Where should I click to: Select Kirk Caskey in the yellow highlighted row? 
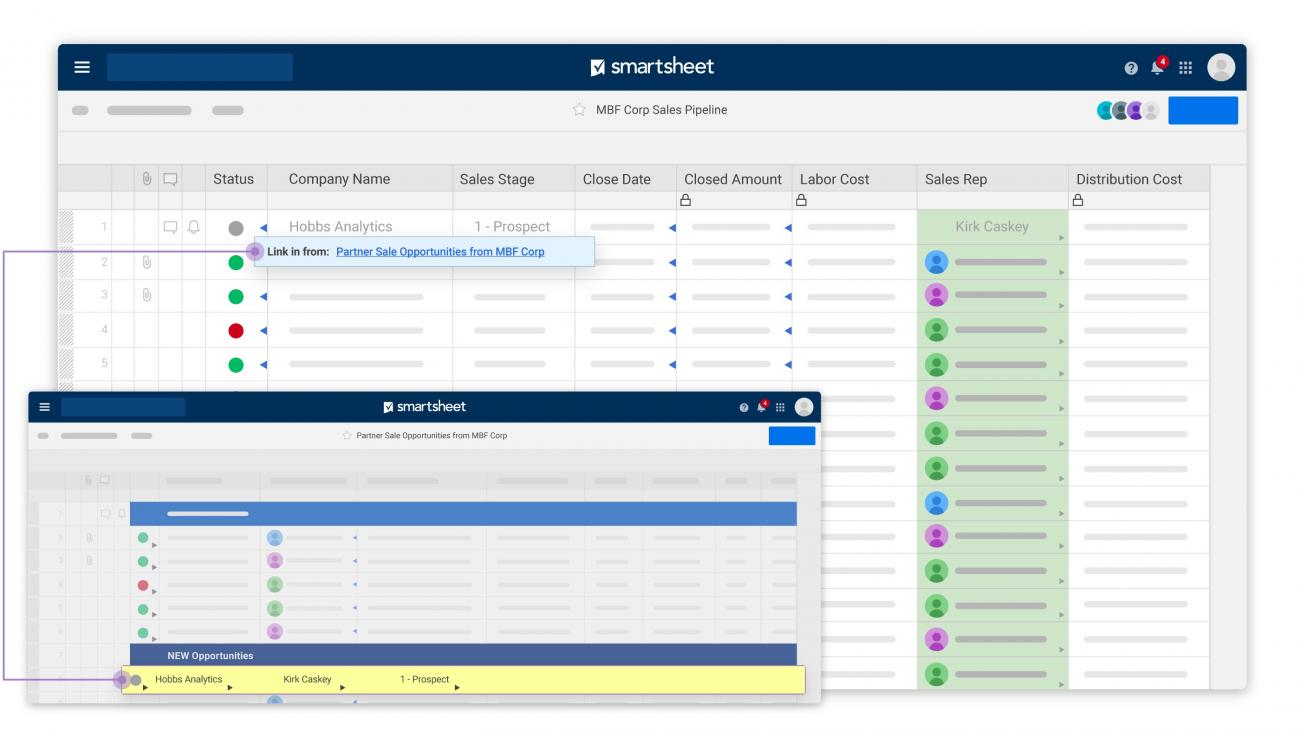click(x=307, y=679)
